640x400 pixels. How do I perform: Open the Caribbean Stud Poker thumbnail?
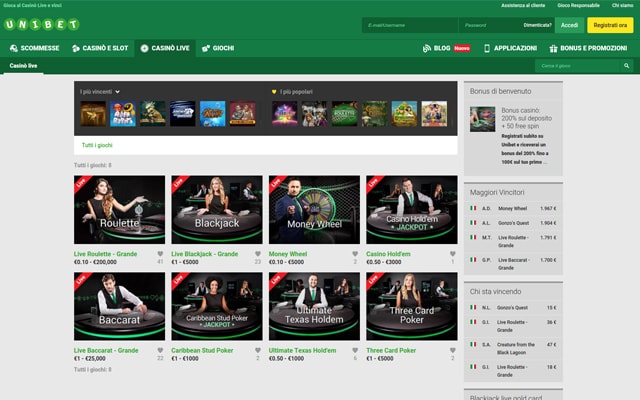[x=217, y=306]
